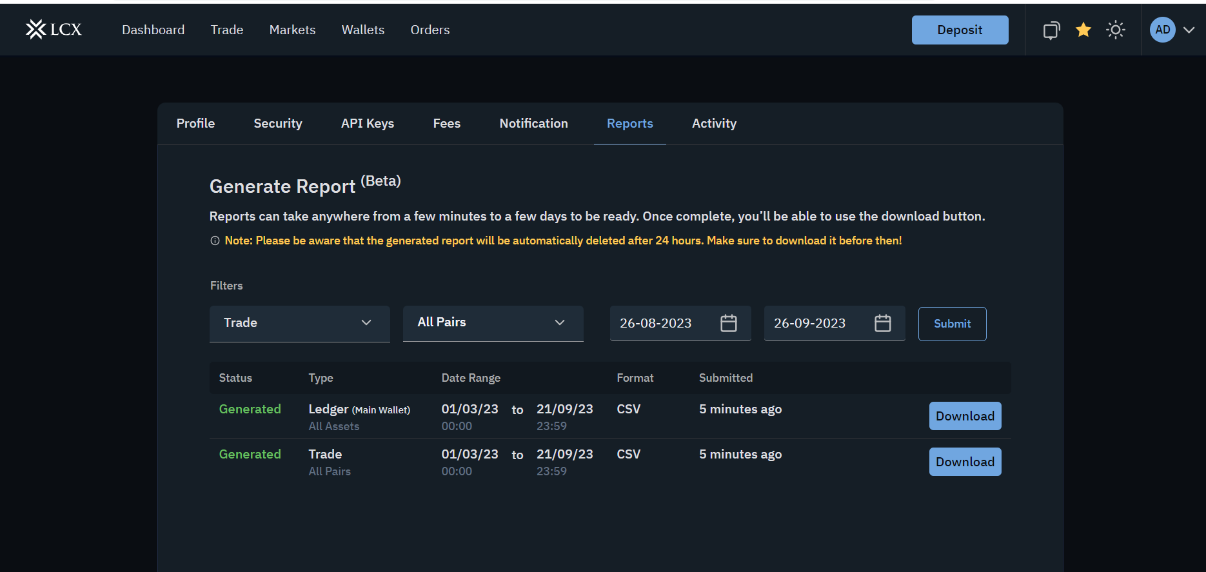
Task: Toggle light theme with sun icon
Action: pyautogui.click(x=1116, y=30)
